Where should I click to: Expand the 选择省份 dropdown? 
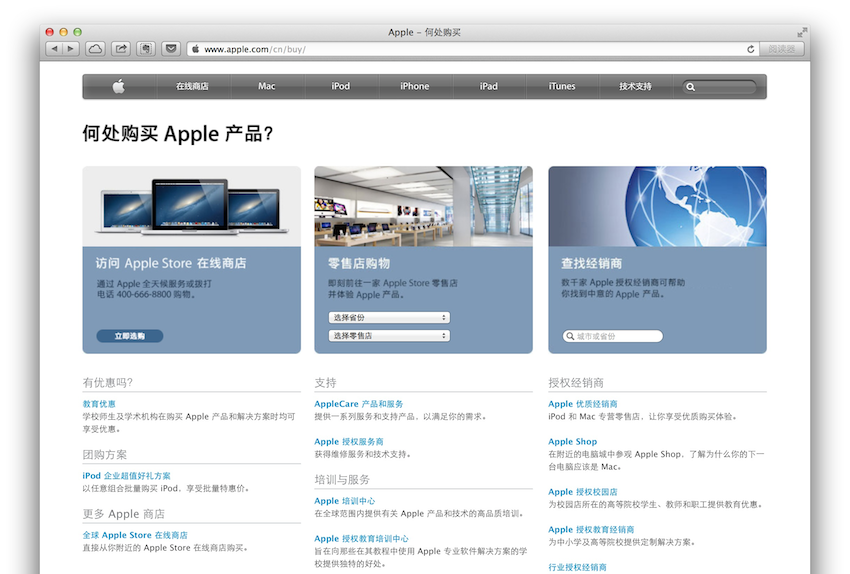[x=389, y=318]
